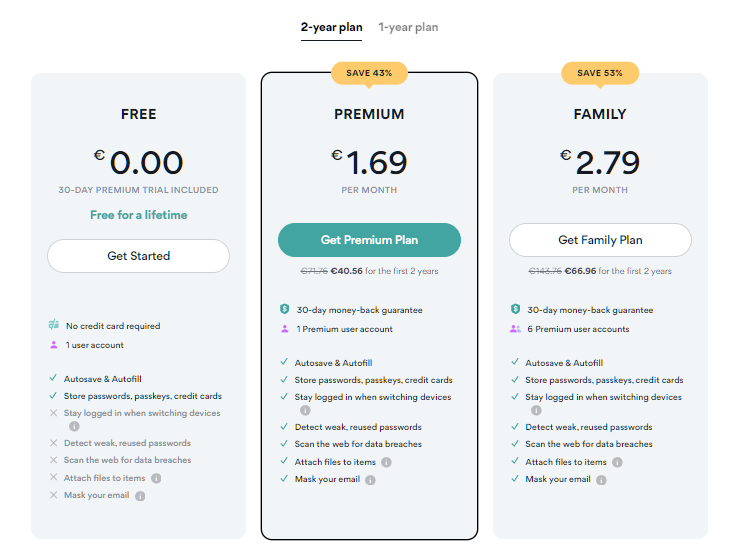Click the Get Family Plan button

point(600,240)
